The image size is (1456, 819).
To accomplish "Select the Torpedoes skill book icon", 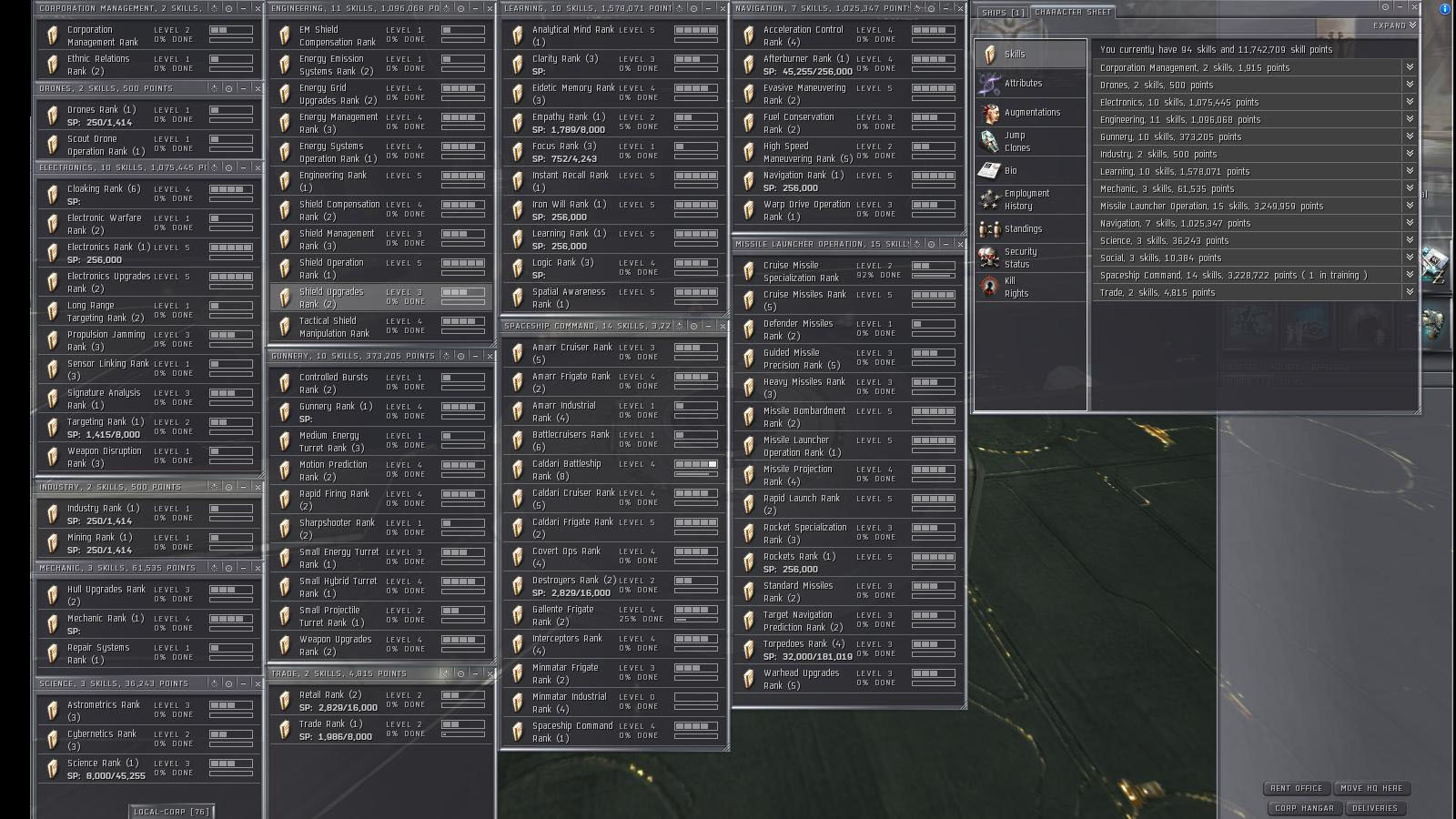I will click(x=748, y=650).
